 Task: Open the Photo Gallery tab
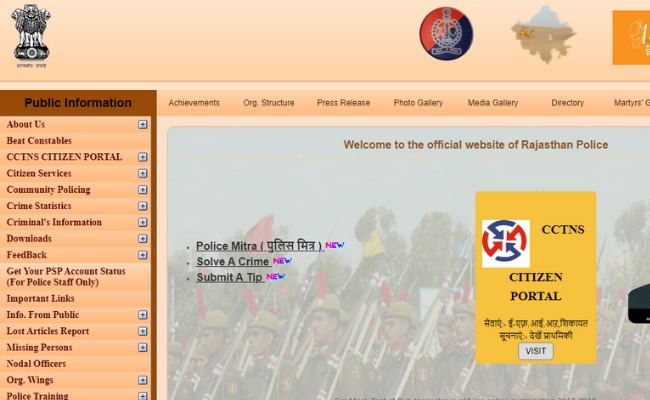coord(418,103)
